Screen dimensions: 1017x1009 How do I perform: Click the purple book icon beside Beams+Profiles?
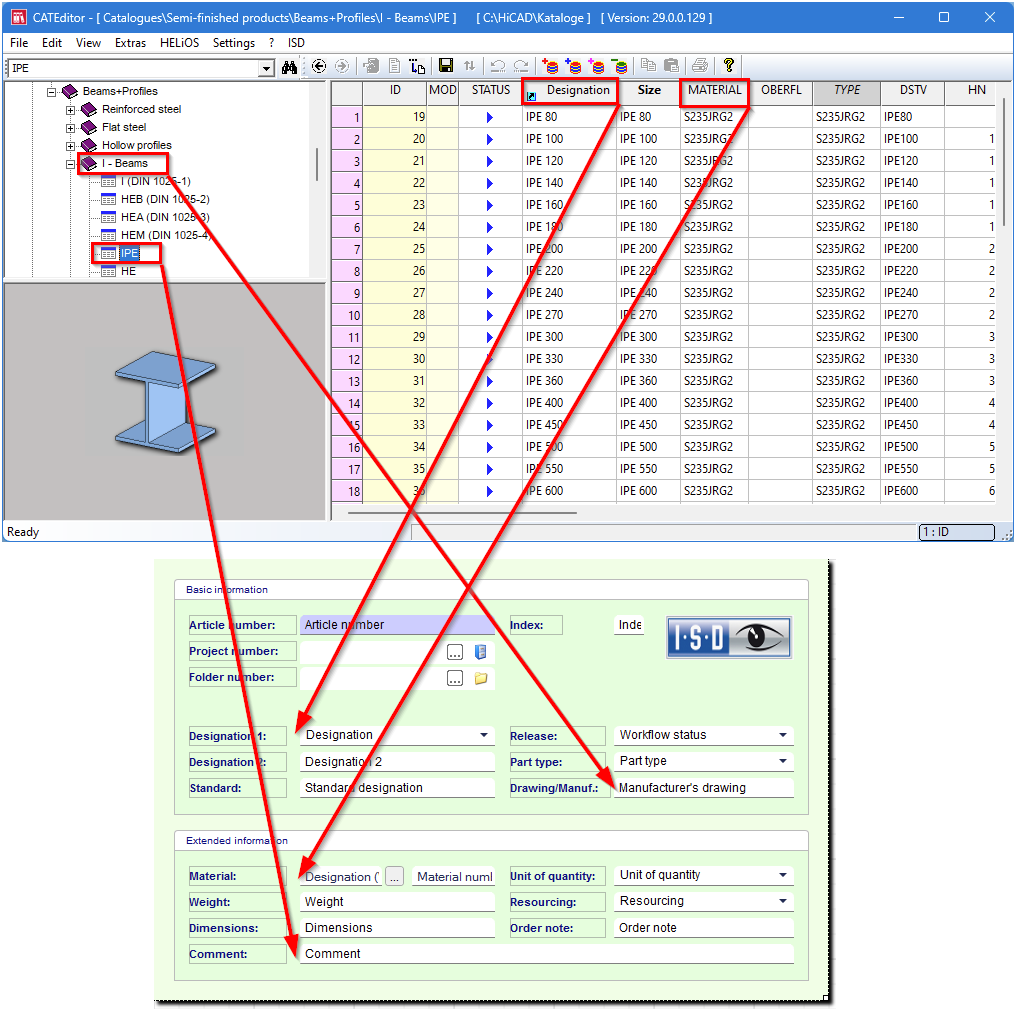point(70,91)
